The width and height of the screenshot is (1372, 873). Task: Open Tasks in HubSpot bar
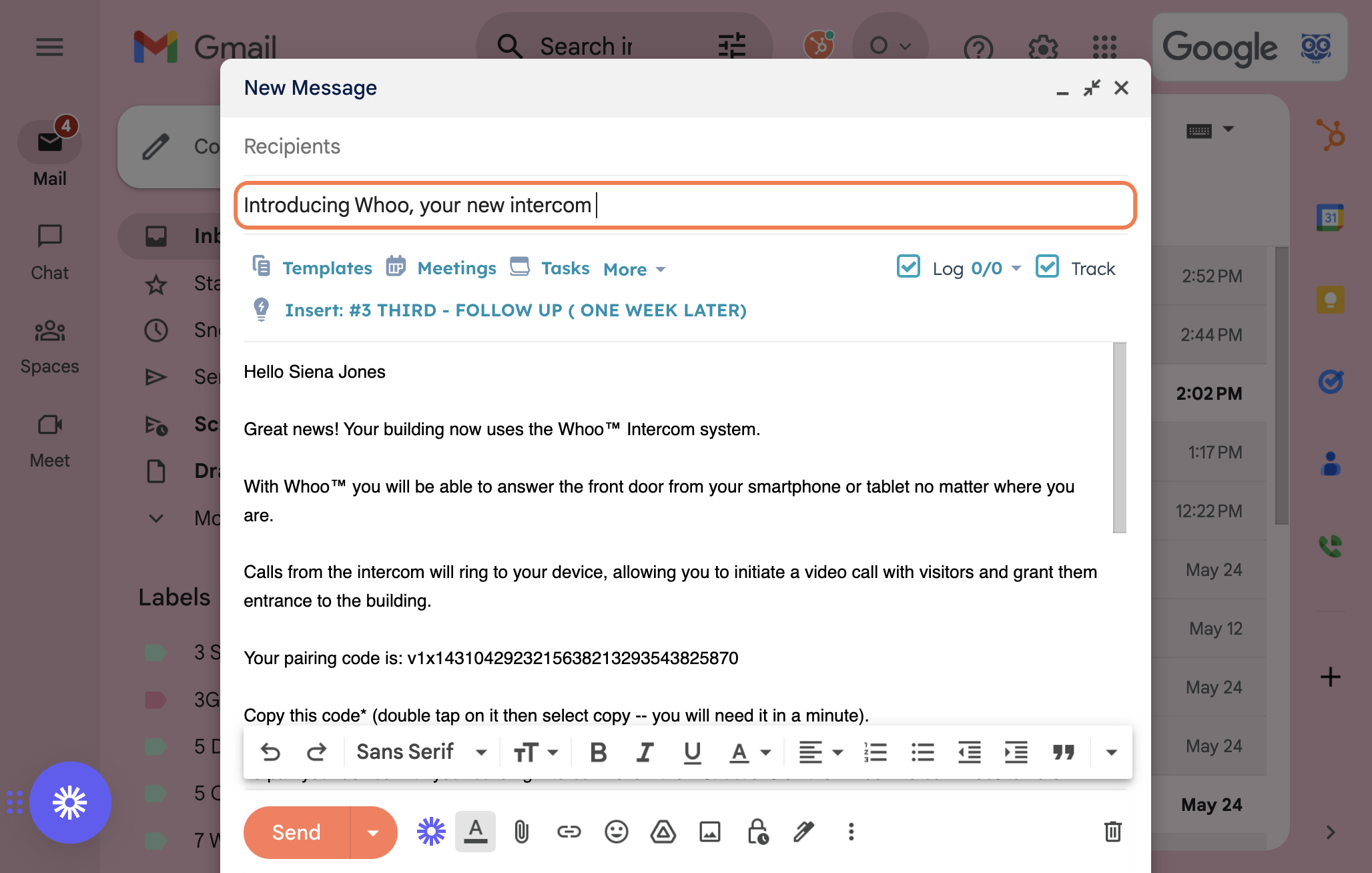click(x=550, y=268)
